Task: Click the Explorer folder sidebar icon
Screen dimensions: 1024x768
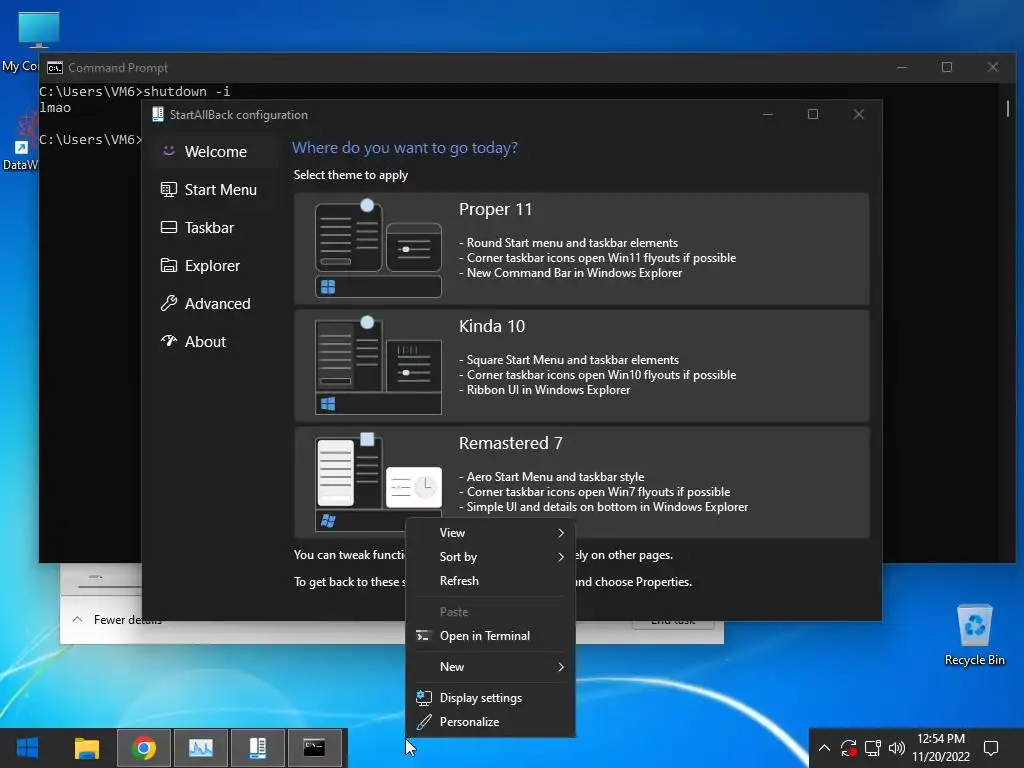Action: [168, 265]
